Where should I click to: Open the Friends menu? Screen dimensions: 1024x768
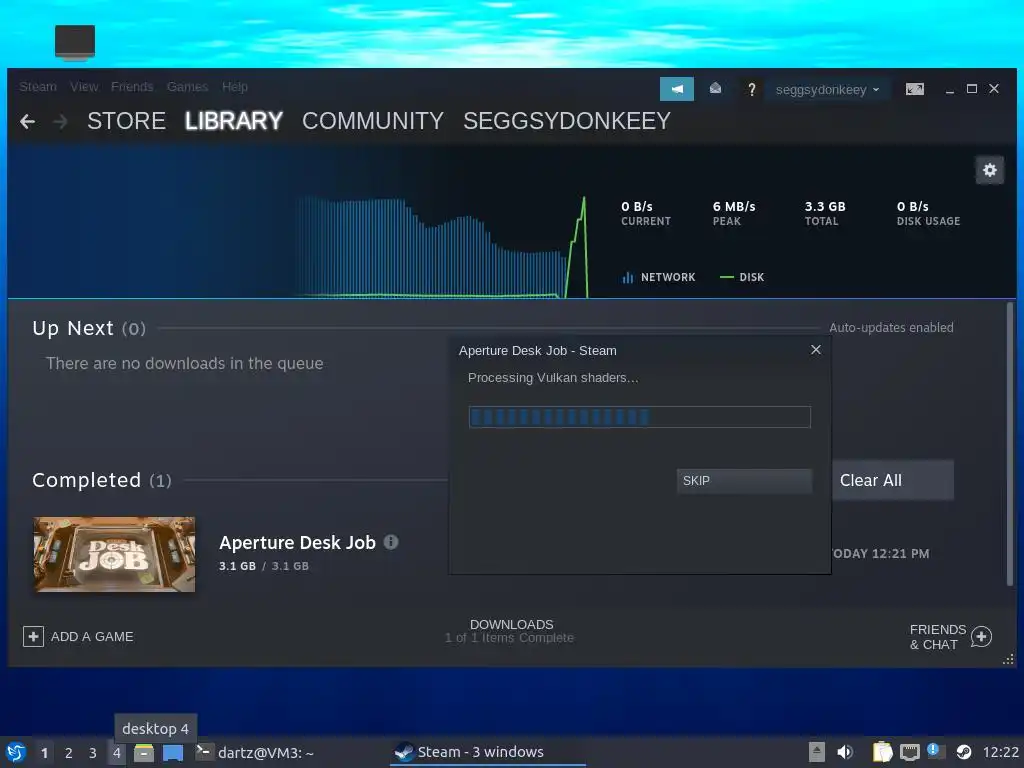[132, 87]
